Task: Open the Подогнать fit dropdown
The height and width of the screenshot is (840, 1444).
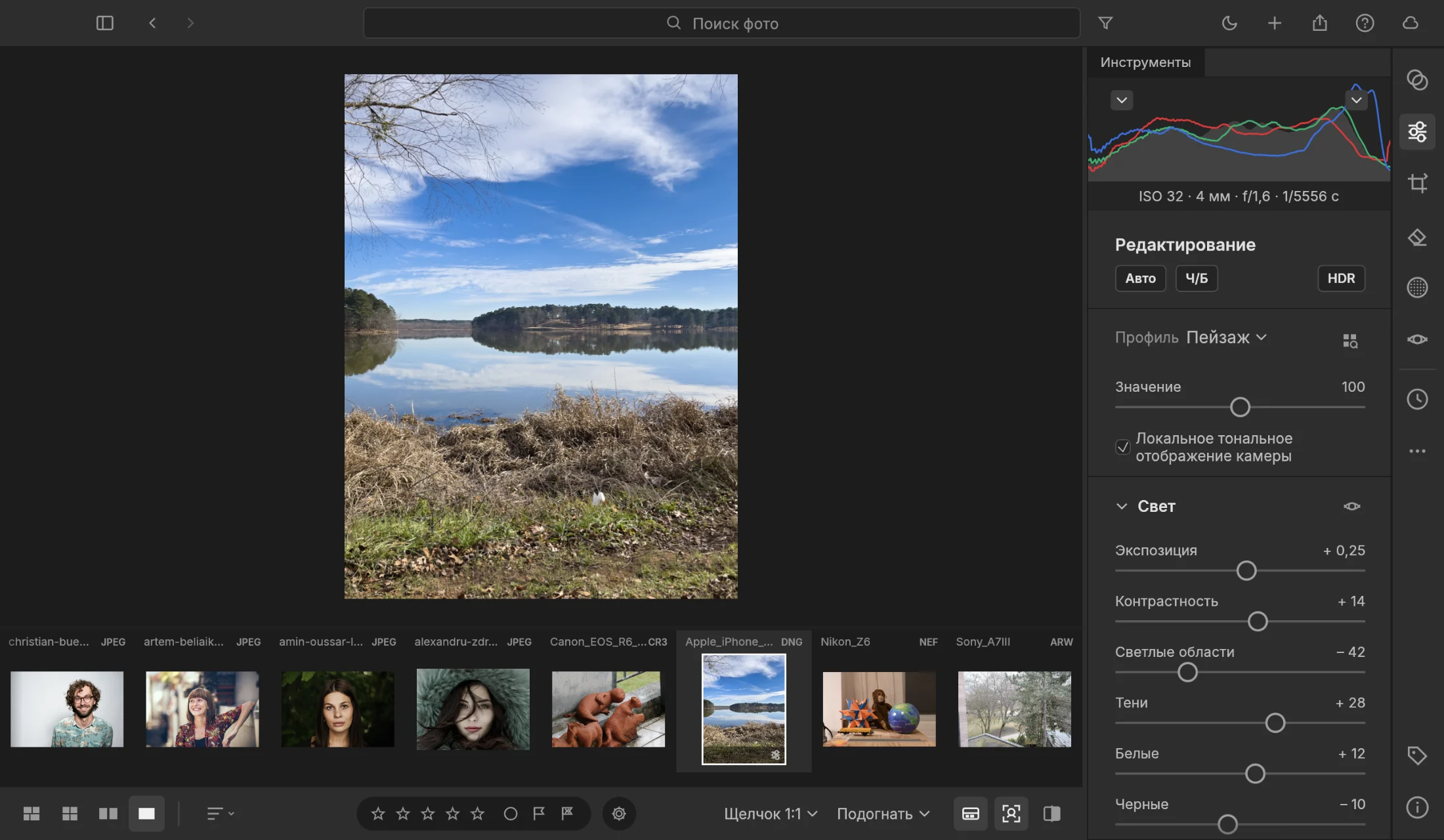Action: pyautogui.click(x=883, y=814)
